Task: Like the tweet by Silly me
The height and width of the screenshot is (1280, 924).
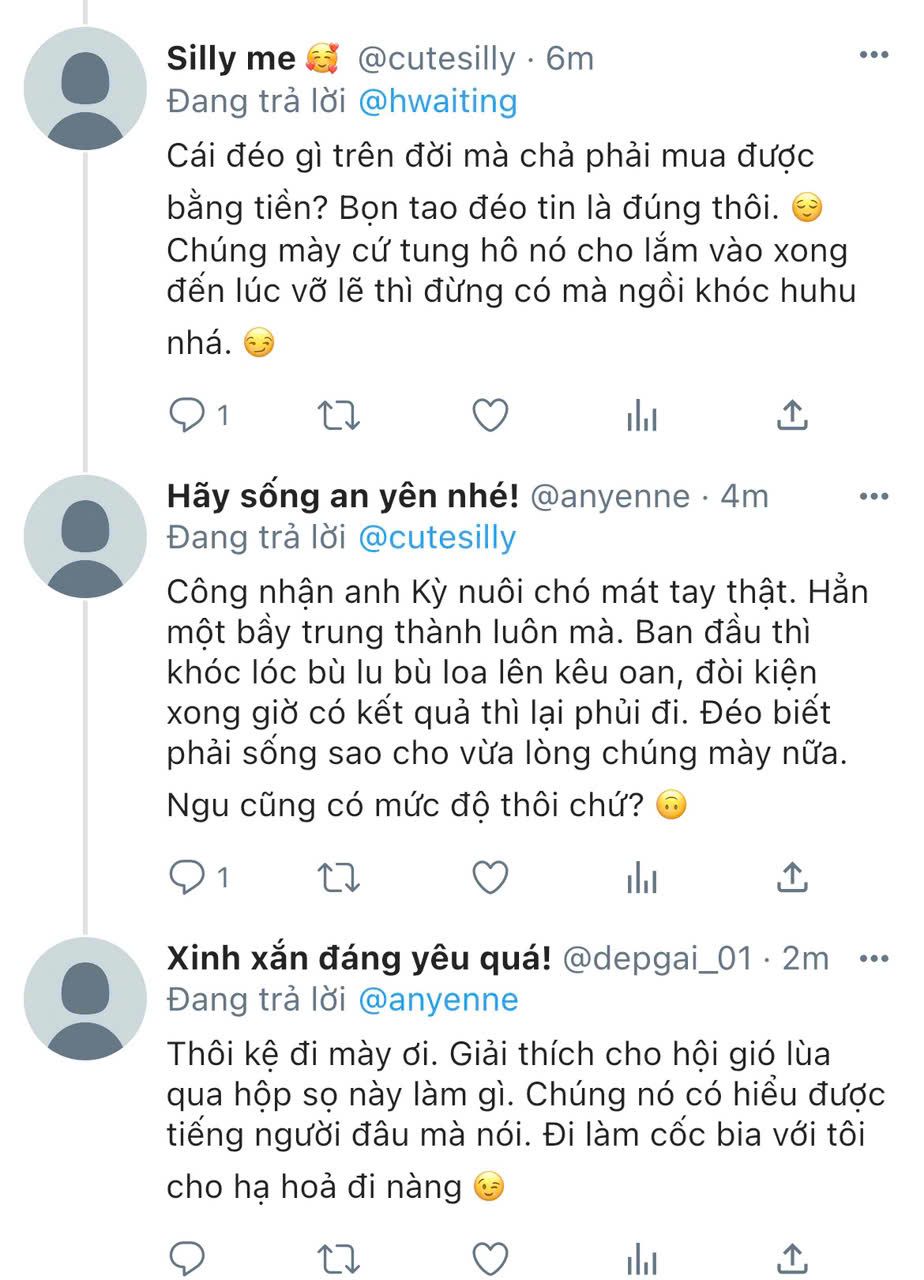Action: coord(490,416)
